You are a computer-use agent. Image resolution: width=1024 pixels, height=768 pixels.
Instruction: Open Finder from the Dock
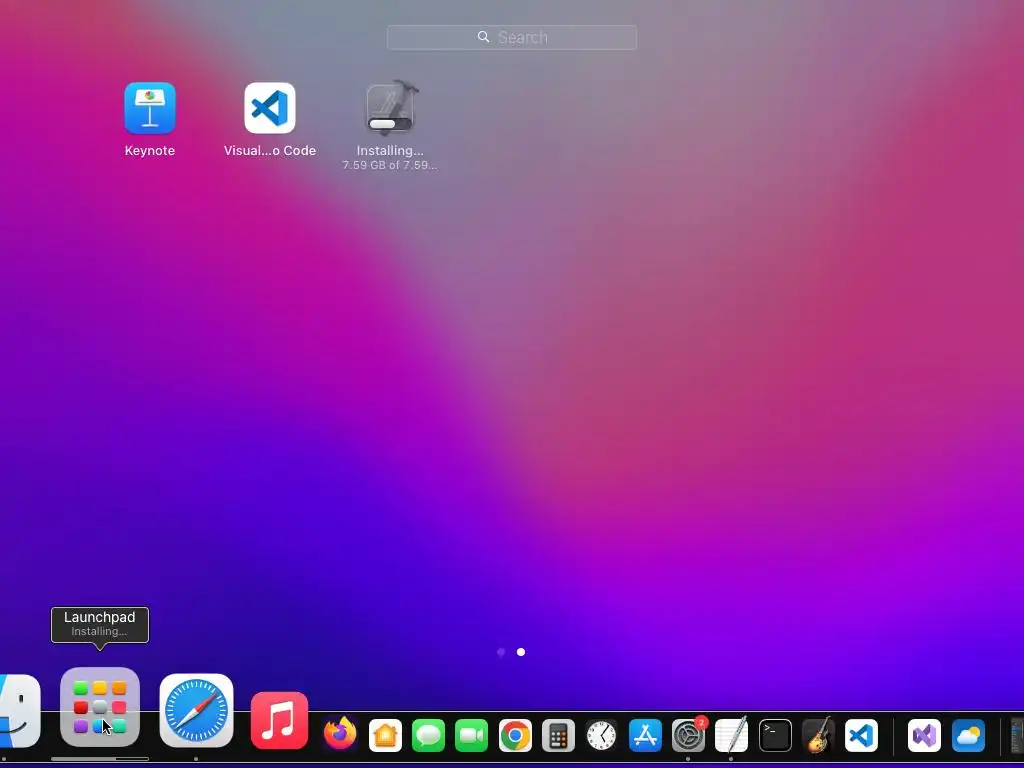click(18, 711)
